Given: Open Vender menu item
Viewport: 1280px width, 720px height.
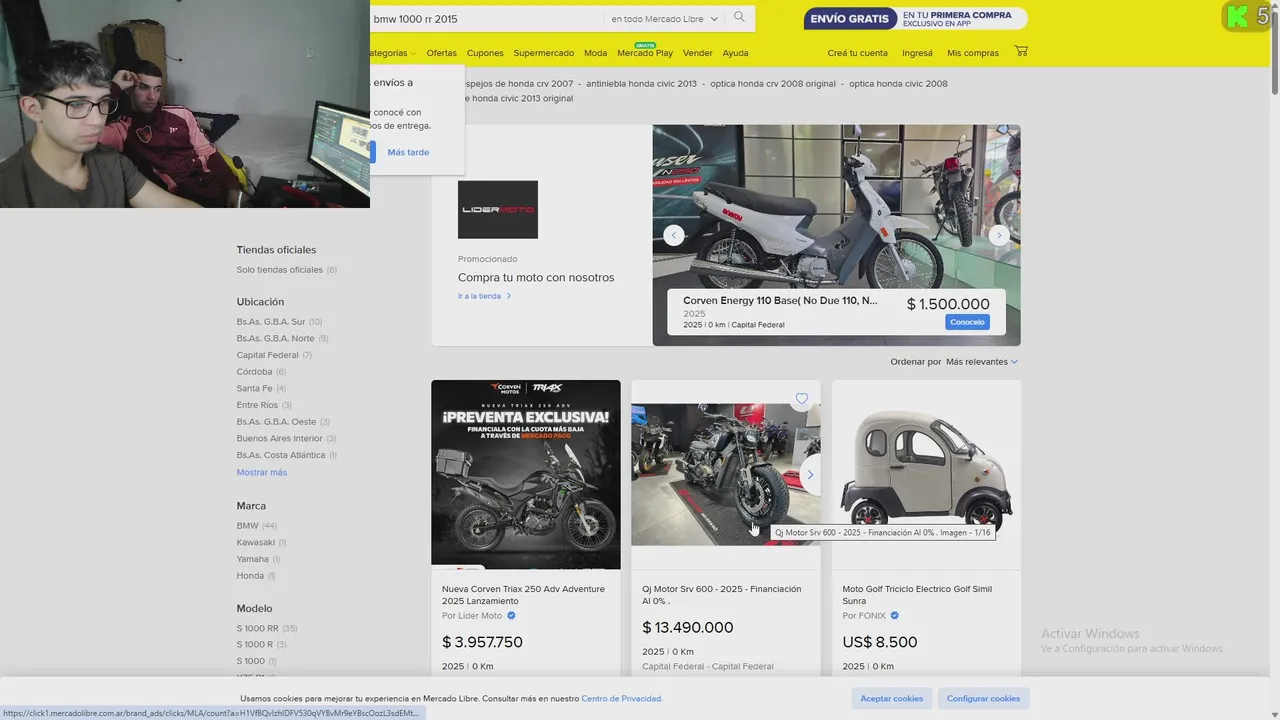Looking at the screenshot, I should (x=697, y=53).
